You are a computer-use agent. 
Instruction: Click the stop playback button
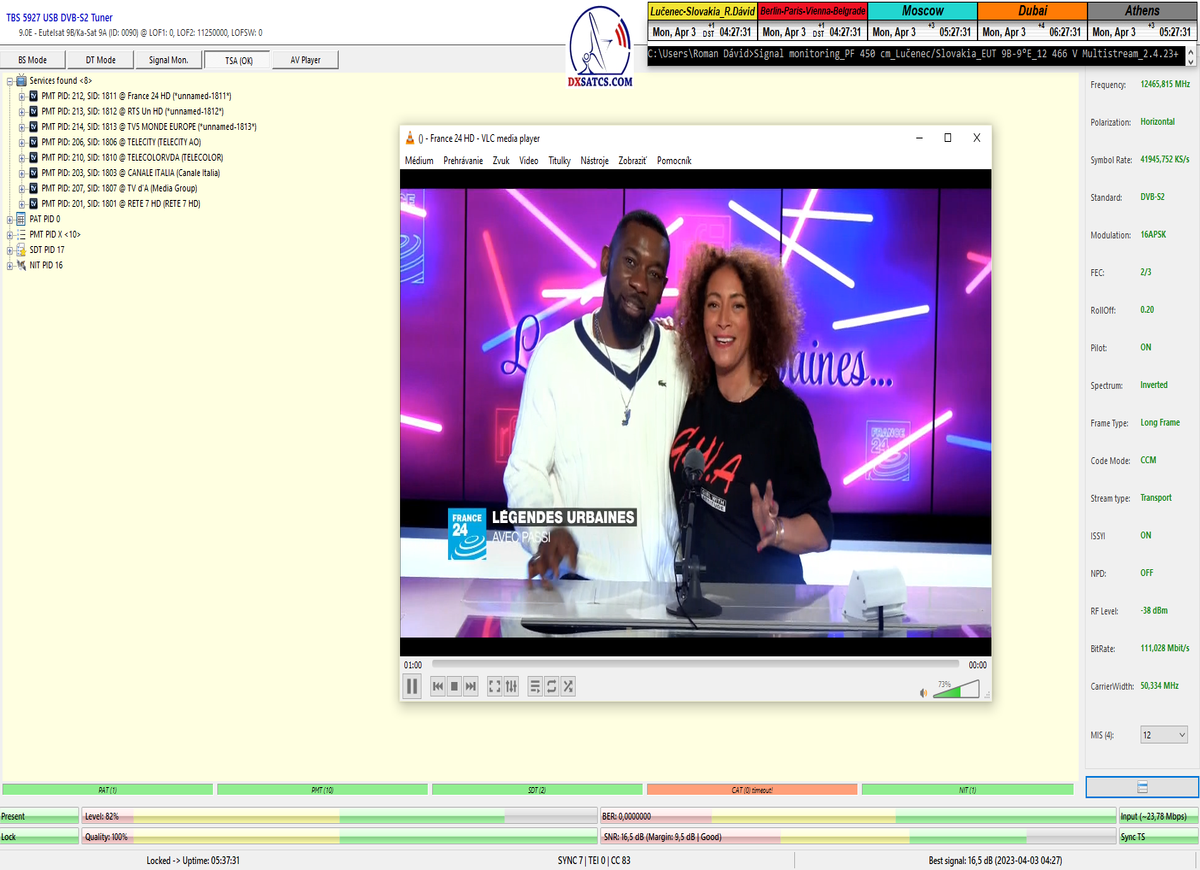coord(453,686)
